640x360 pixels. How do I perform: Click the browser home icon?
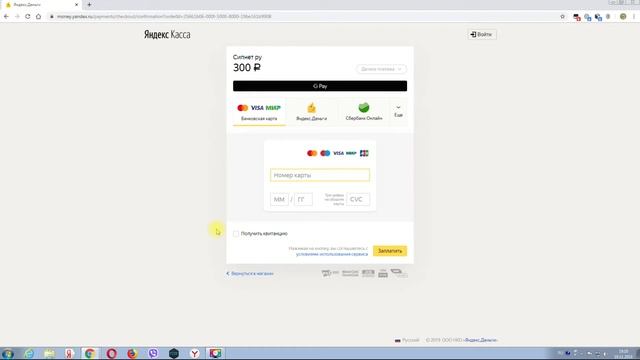(38, 16)
